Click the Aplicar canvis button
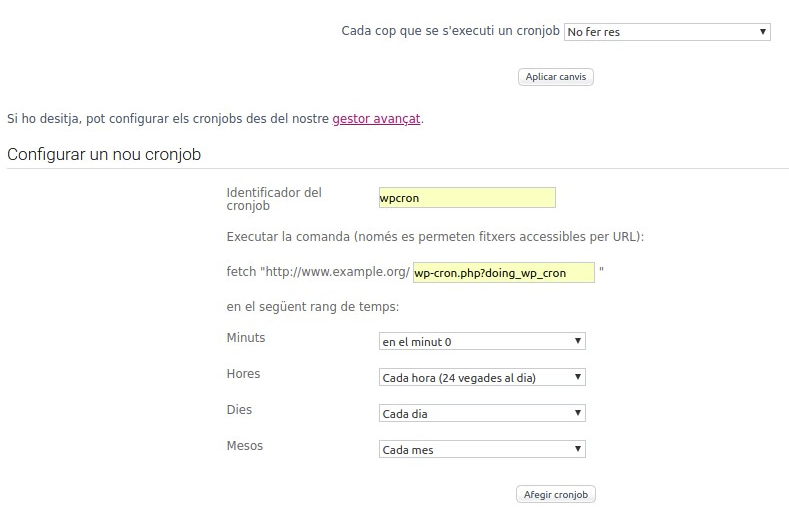 tap(556, 77)
